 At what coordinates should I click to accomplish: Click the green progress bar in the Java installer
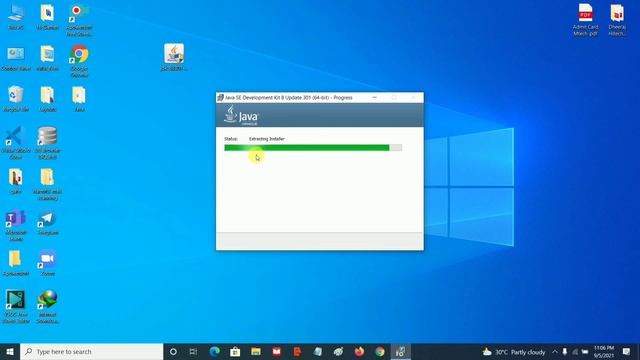pos(313,148)
